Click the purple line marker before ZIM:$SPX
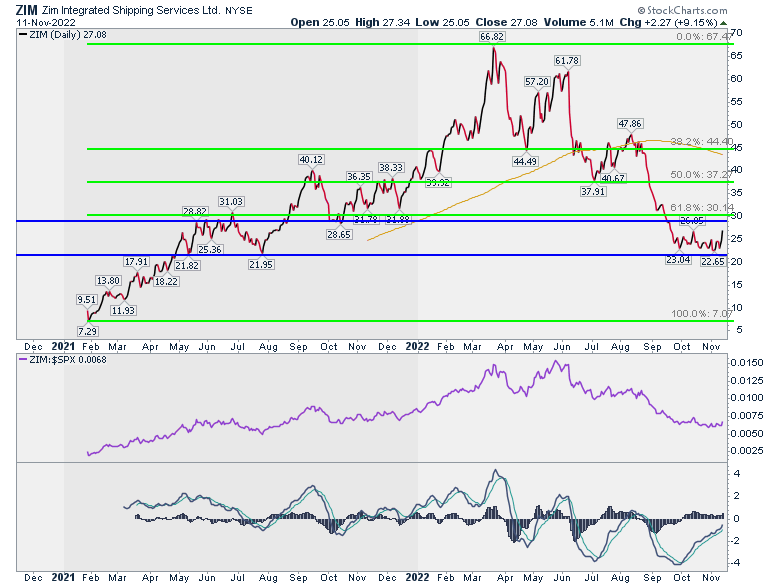This screenshot has width=780, height=586. (23, 360)
